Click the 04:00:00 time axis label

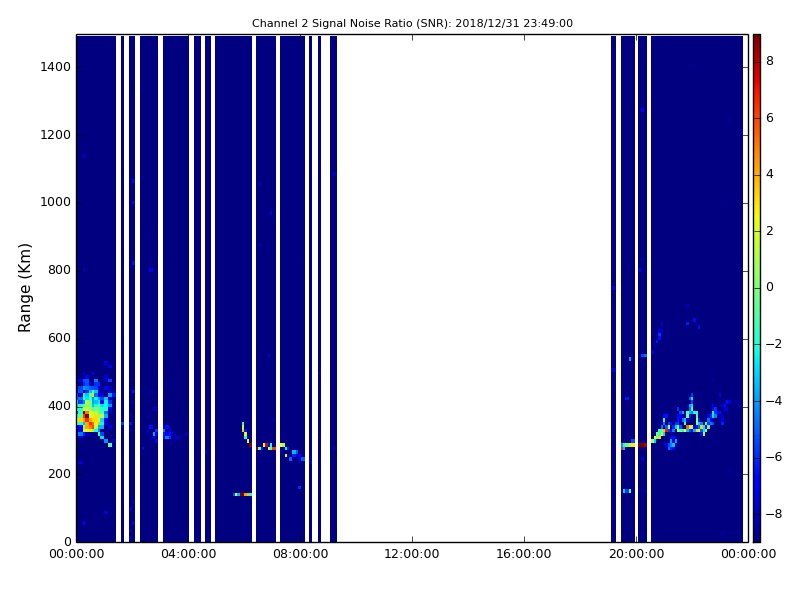[189, 554]
